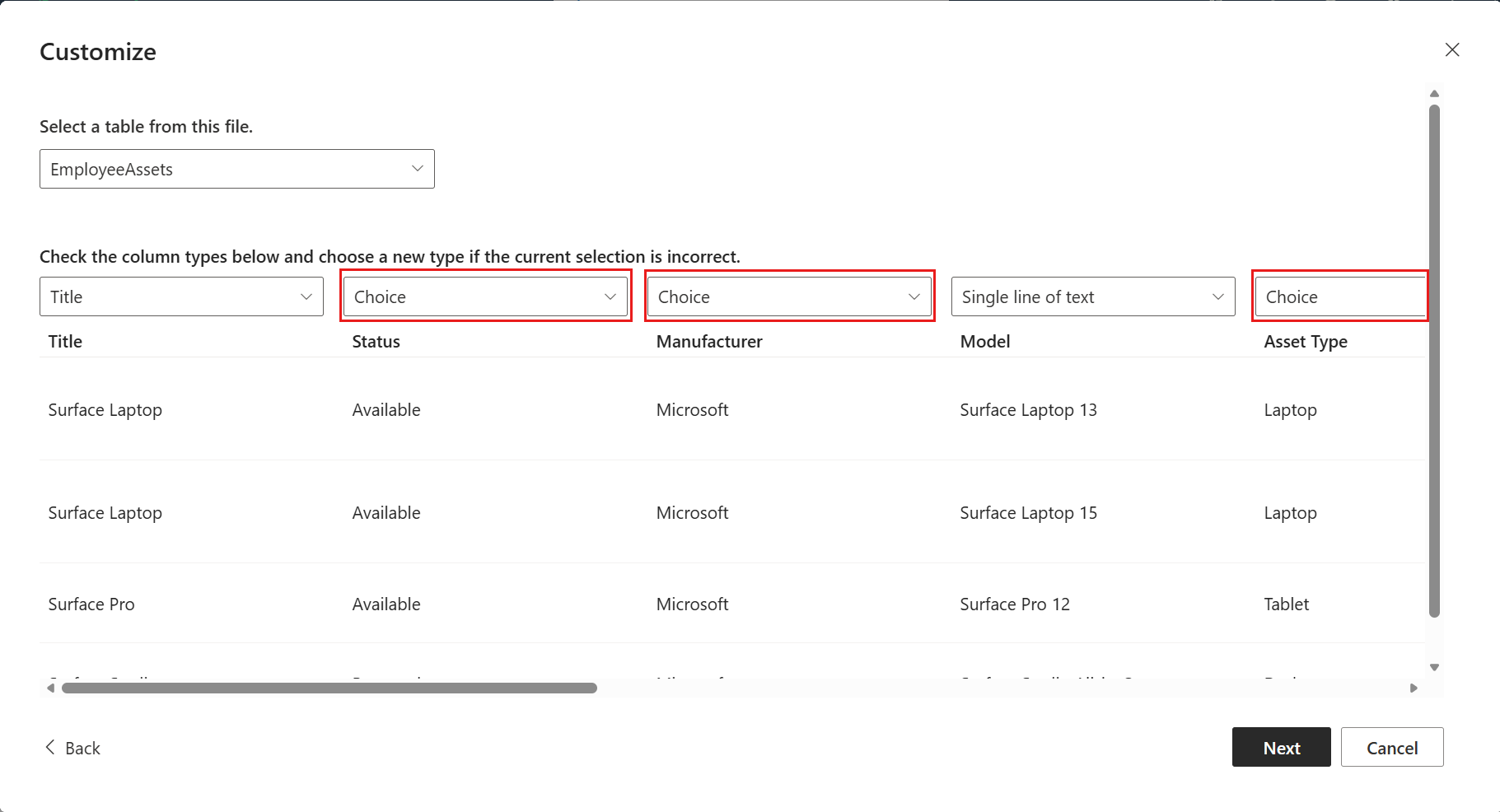Click the horizontal scrollbar left arrow
Image resolution: width=1500 pixels, height=812 pixels.
[50, 688]
